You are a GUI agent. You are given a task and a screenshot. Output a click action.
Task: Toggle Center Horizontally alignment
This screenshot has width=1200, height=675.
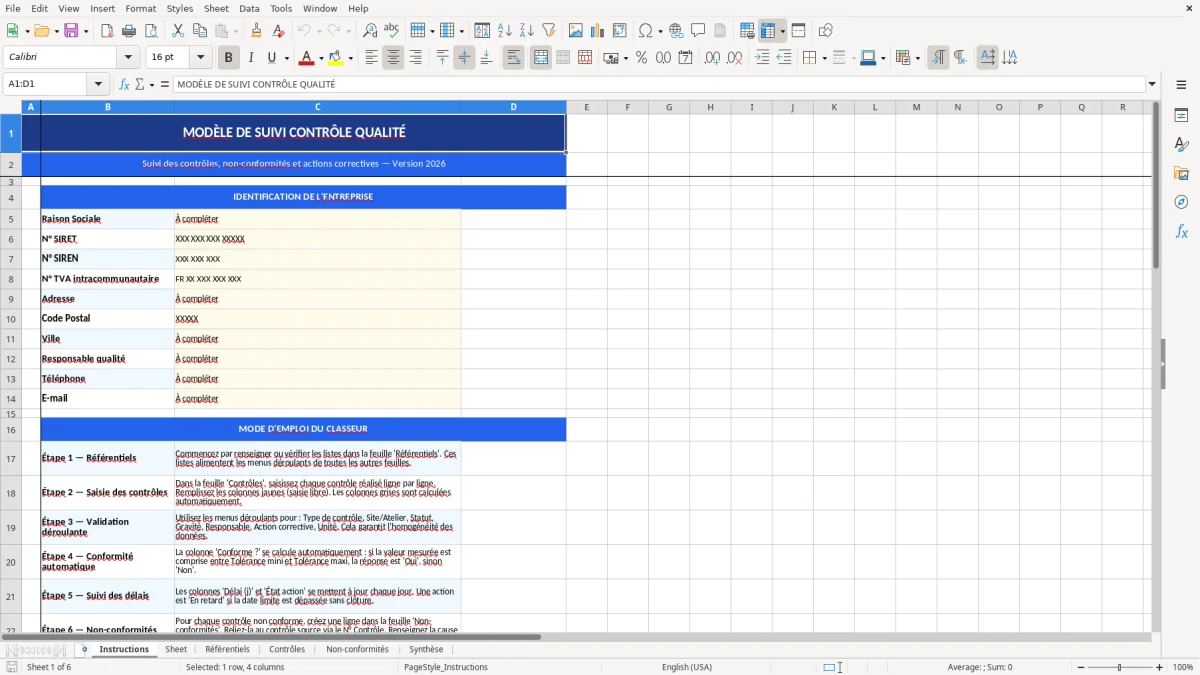393,58
